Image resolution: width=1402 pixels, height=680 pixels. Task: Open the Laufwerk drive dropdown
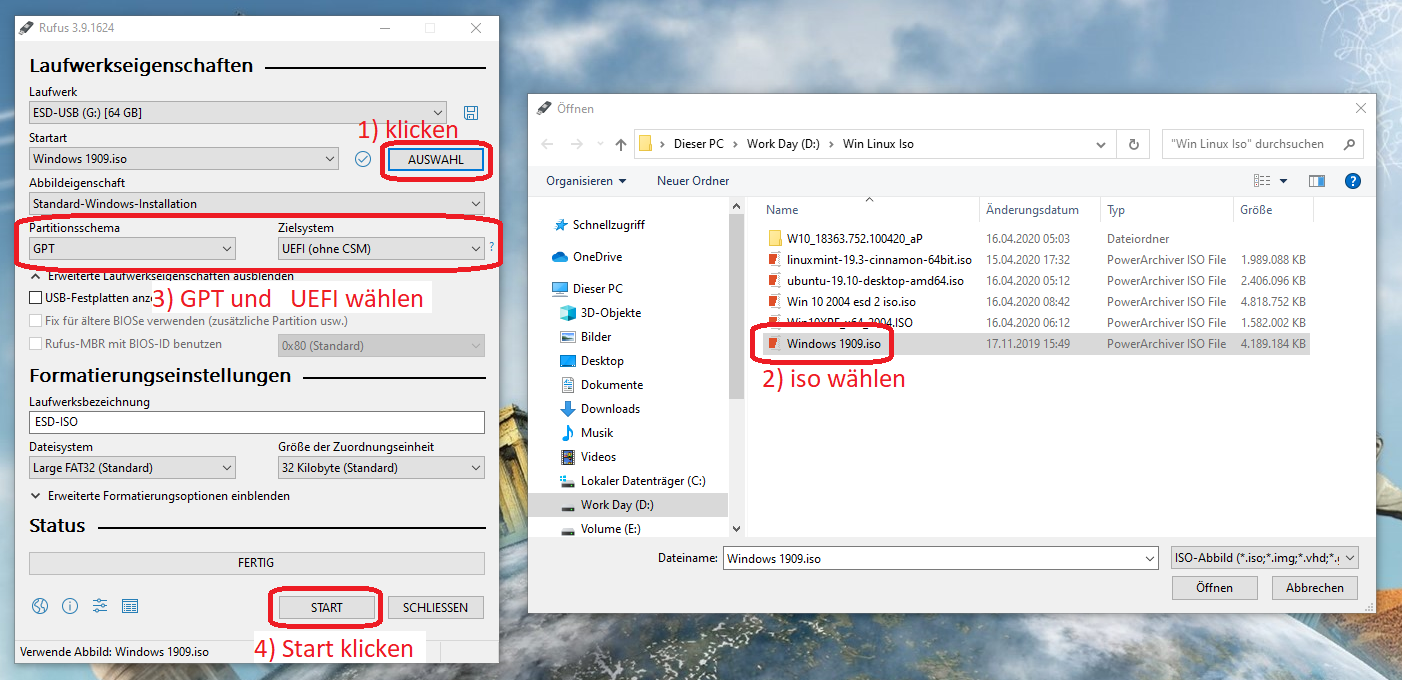[x=238, y=113]
